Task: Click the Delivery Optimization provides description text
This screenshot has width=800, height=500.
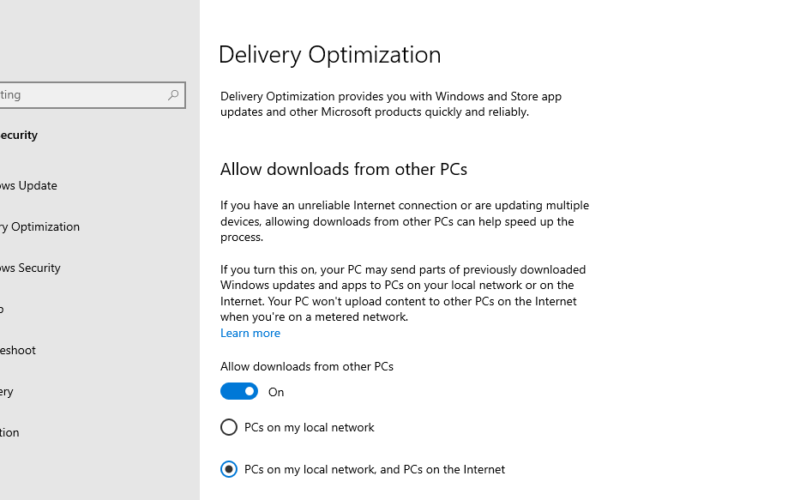Action: click(391, 104)
